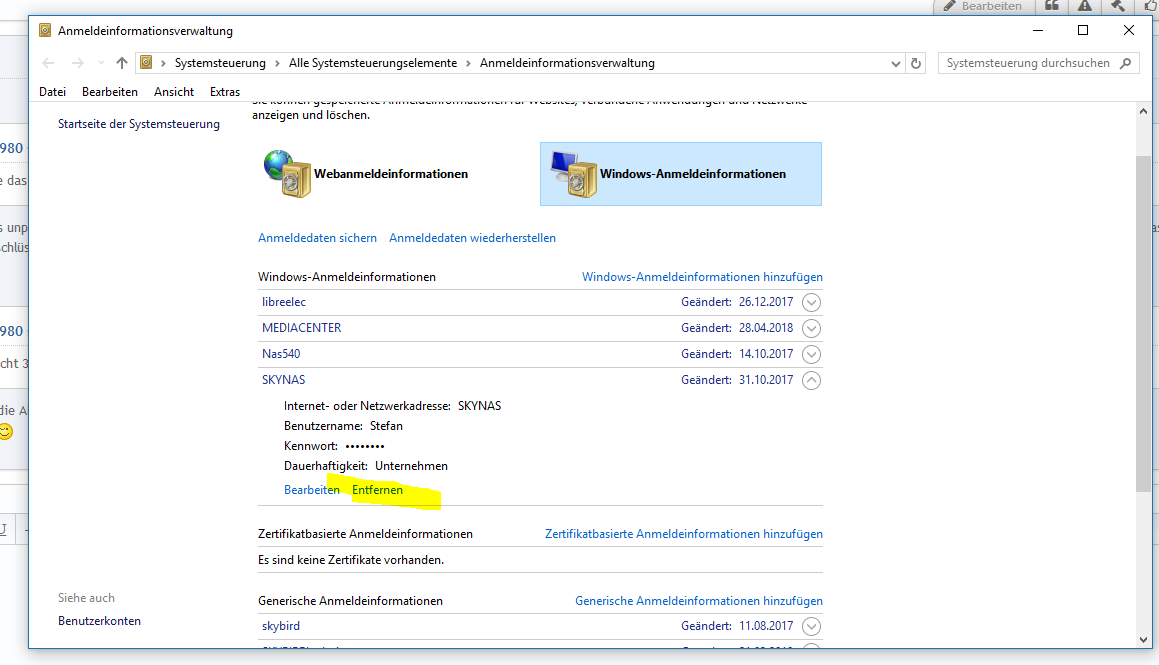
Task: Go back with the navigation back arrow
Action: [48, 64]
